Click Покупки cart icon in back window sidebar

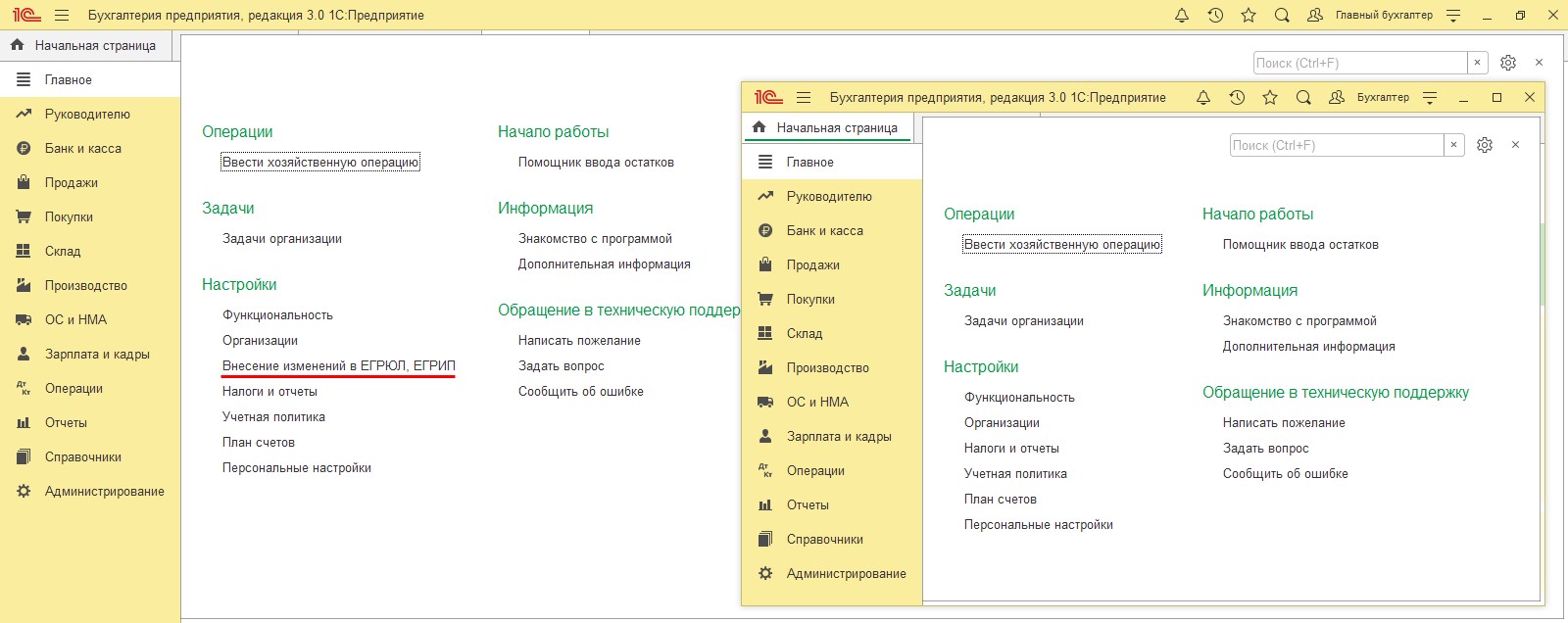[24, 216]
